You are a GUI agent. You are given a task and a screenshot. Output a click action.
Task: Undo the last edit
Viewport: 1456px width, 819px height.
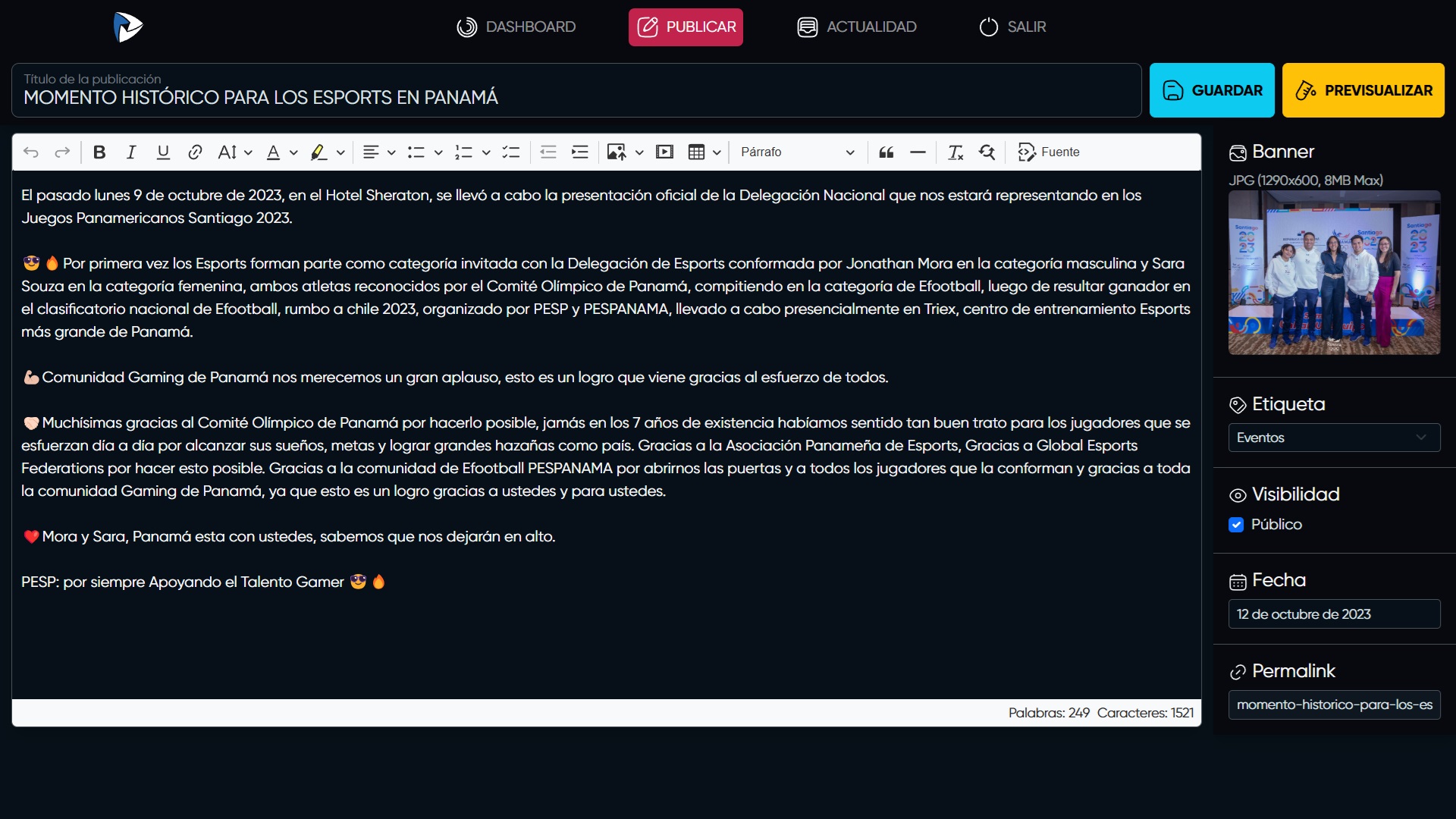pos(31,152)
